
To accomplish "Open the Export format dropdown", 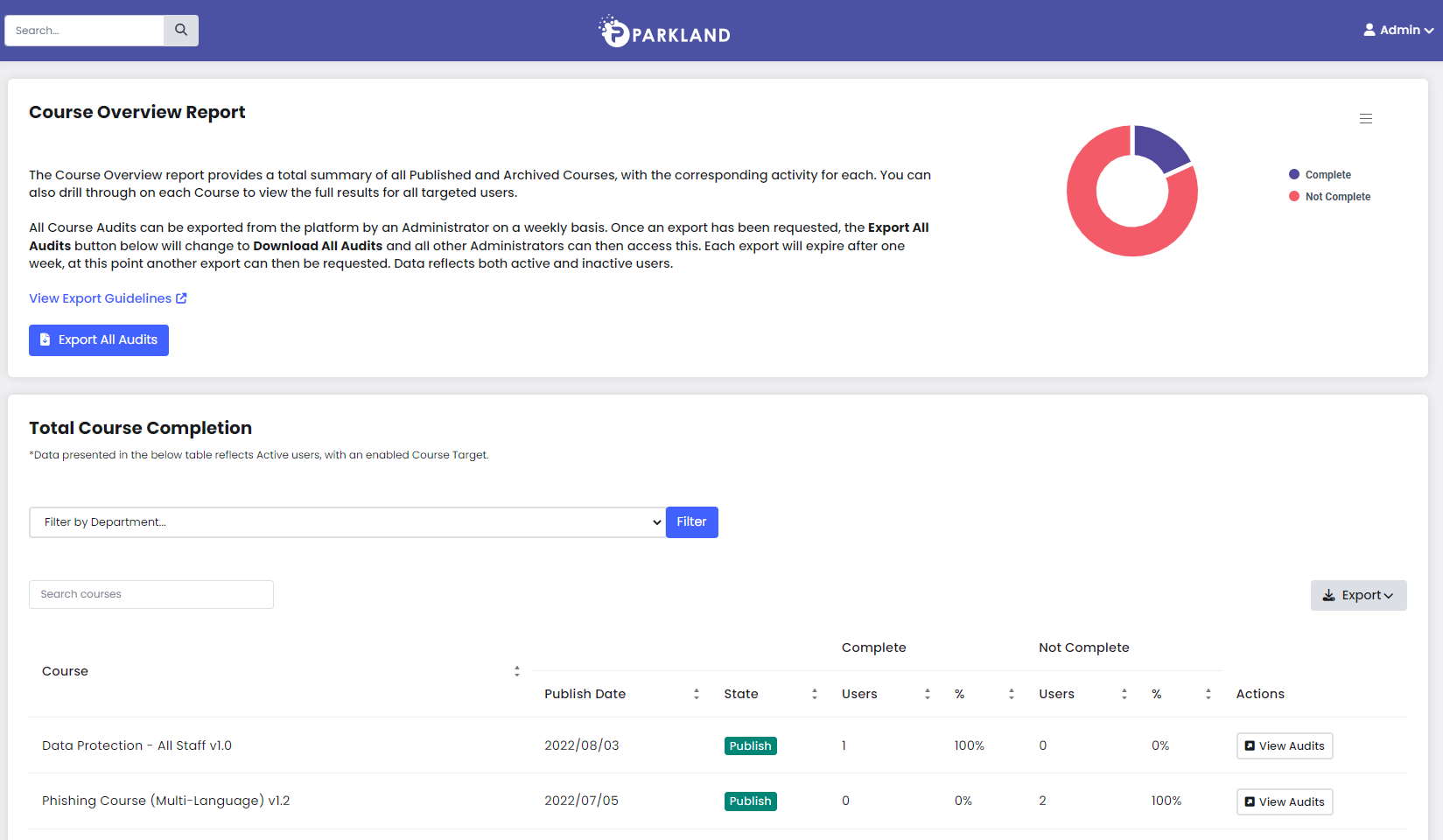I will pyautogui.click(x=1359, y=595).
